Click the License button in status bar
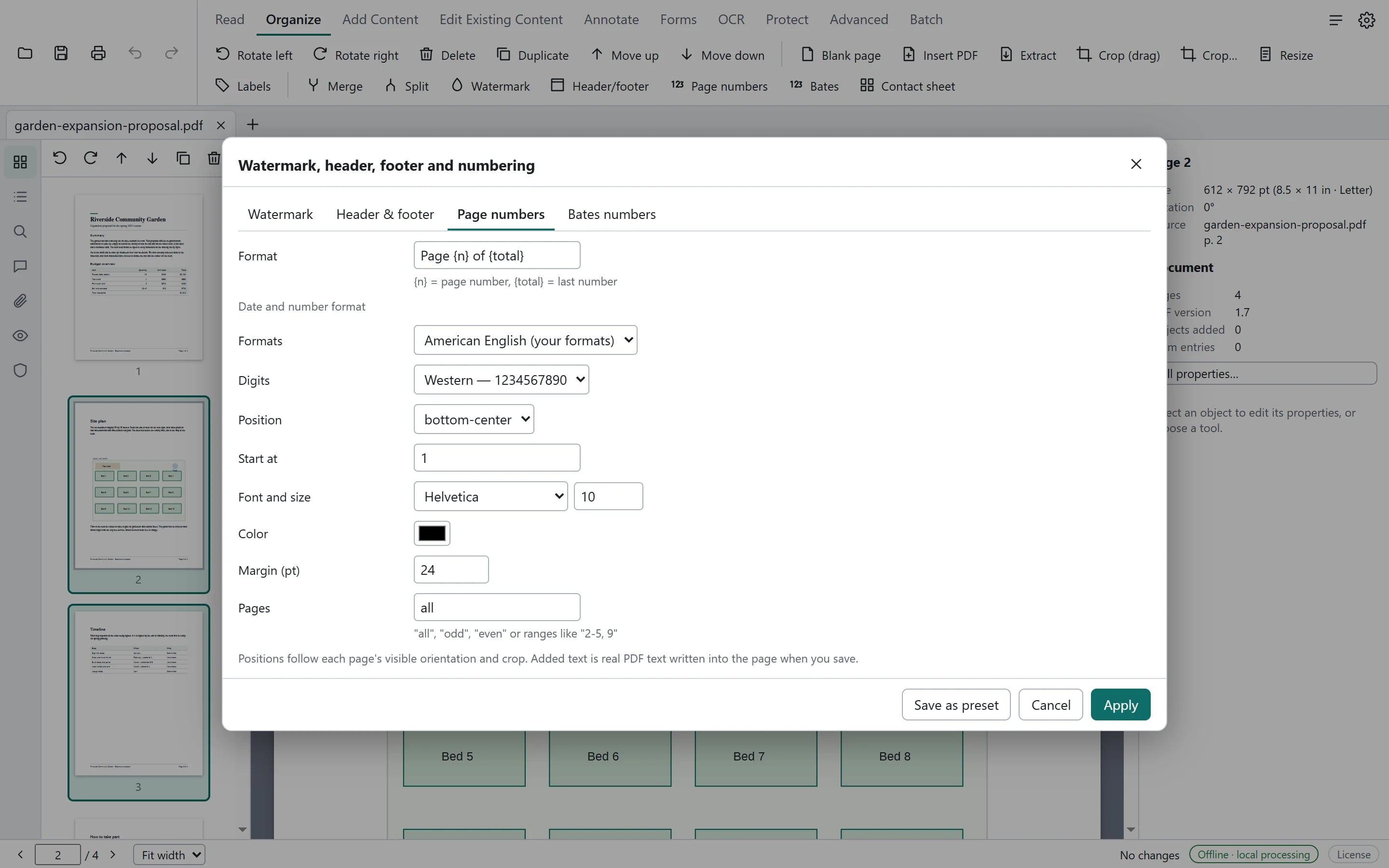This screenshot has width=1389, height=868. coord(1353,855)
